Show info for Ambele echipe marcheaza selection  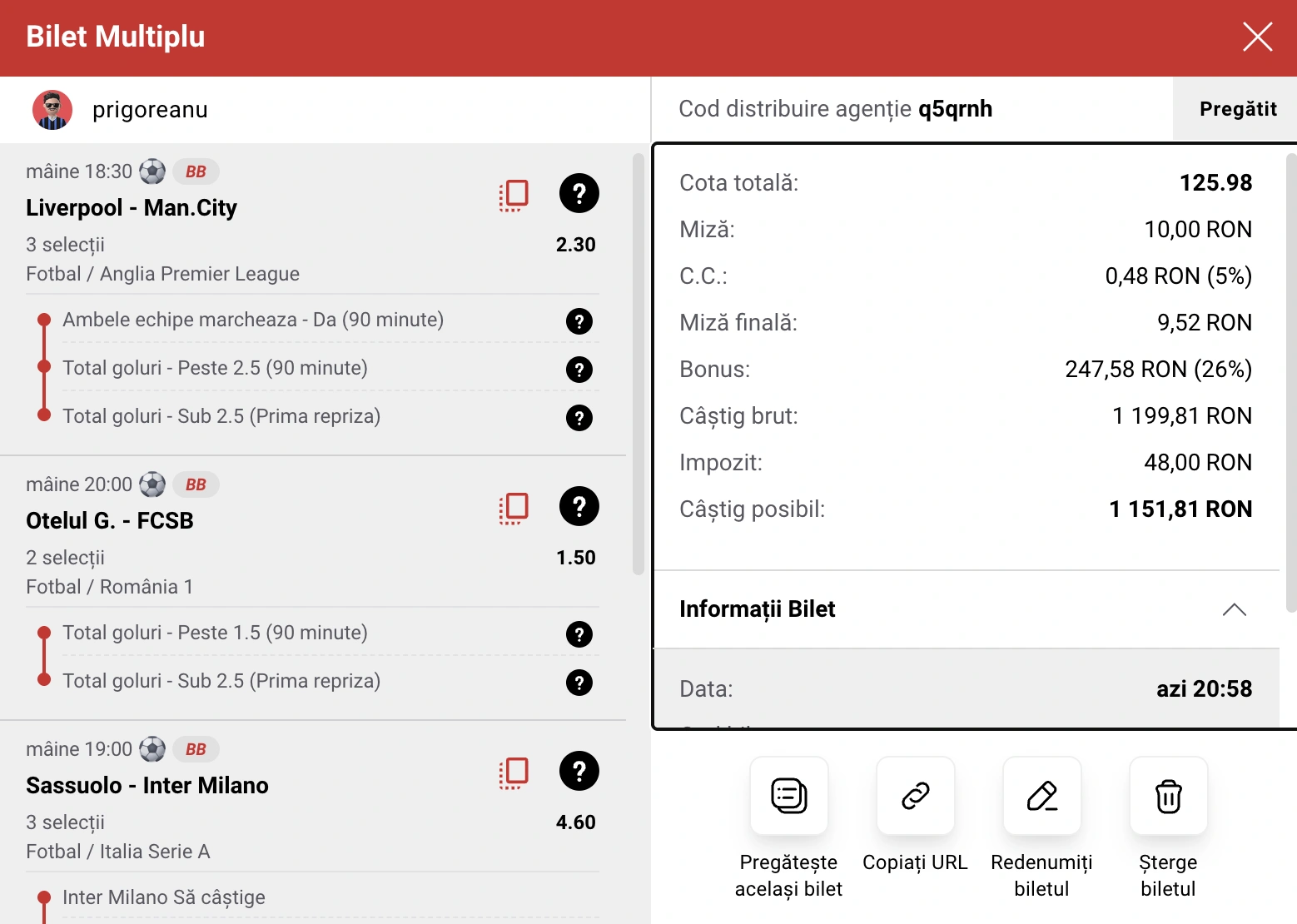tap(579, 321)
